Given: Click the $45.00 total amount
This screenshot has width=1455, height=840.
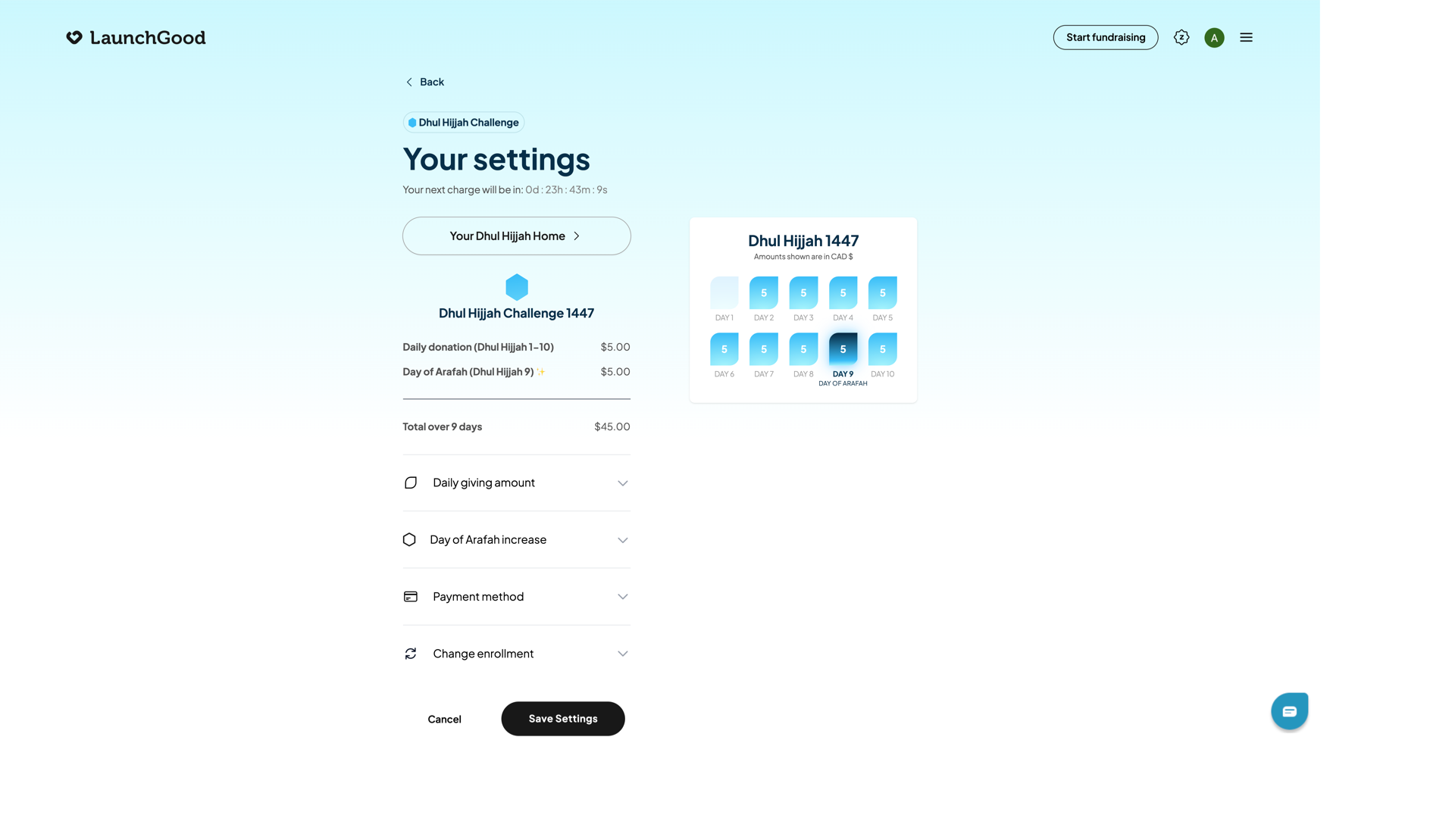Looking at the screenshot, I should 612,426.
